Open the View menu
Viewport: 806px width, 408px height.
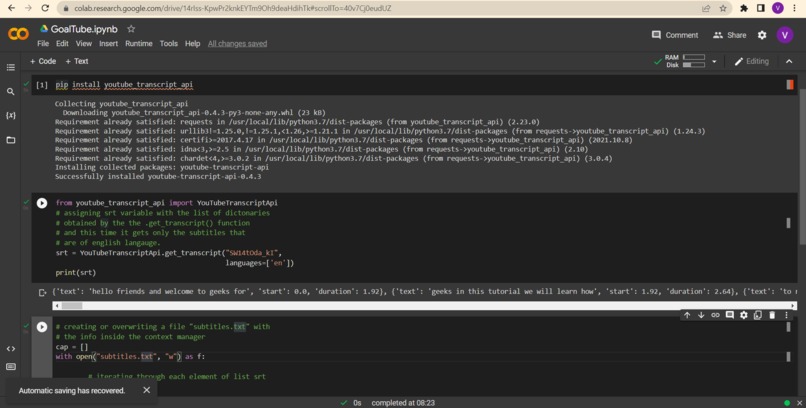pos(84,44)
